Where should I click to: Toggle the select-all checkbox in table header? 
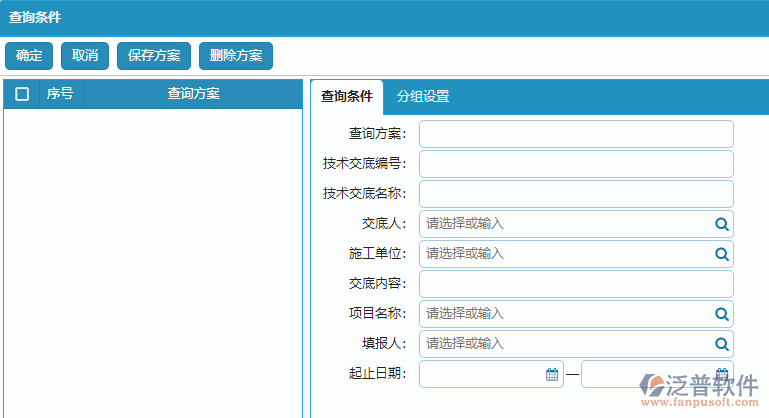click(x=22, y=94)
